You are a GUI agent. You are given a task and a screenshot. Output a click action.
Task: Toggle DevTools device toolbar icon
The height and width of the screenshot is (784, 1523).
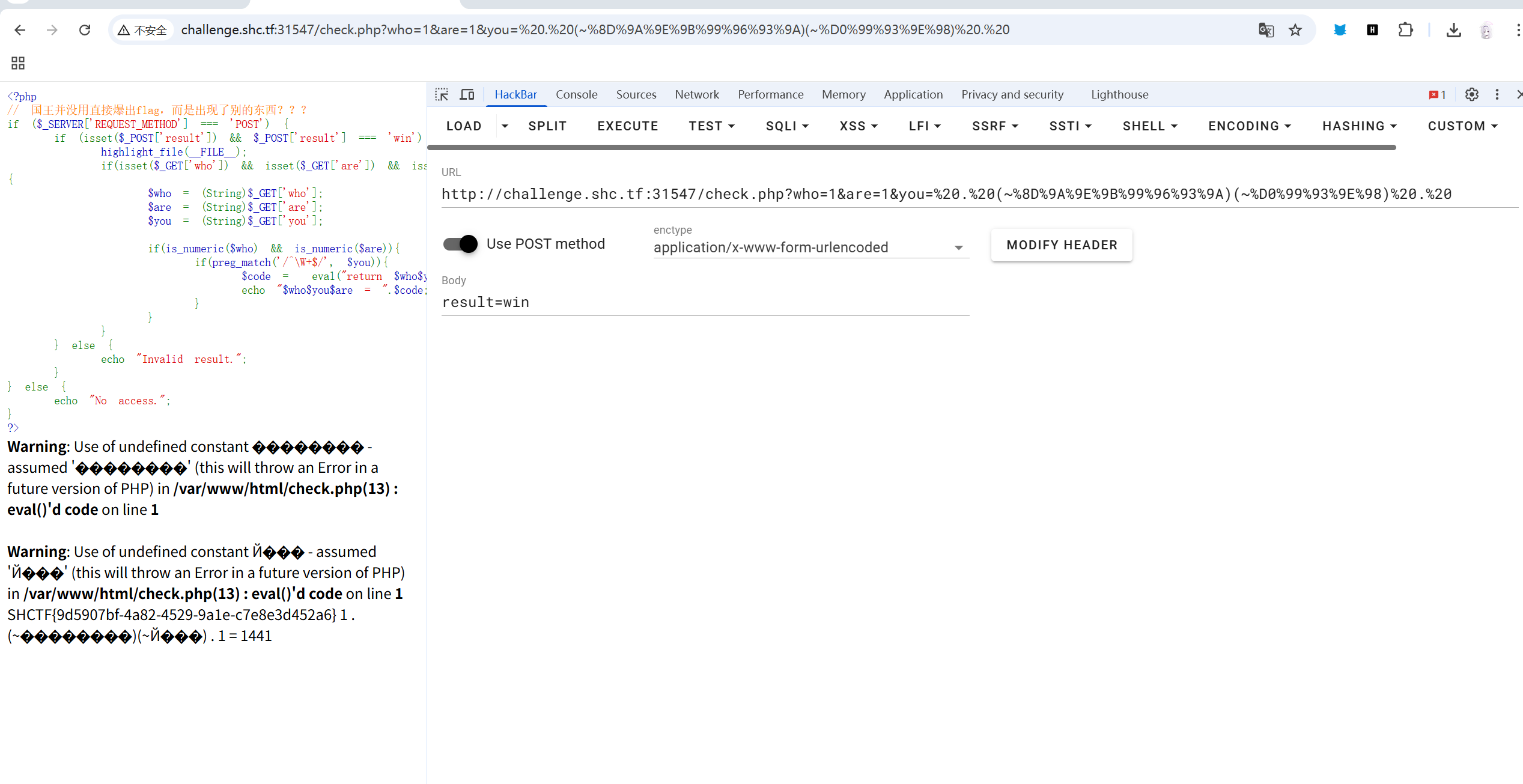point(467,94)
